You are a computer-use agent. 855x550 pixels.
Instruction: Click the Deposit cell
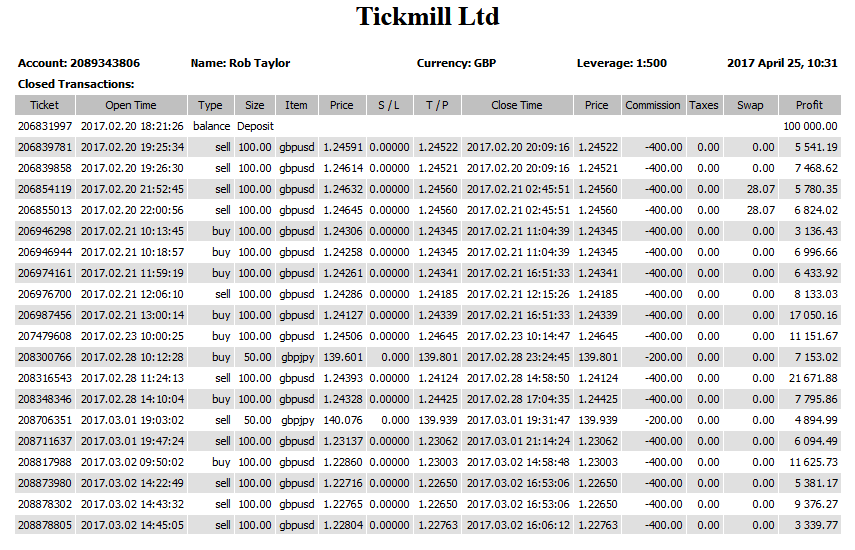[255, 126]
